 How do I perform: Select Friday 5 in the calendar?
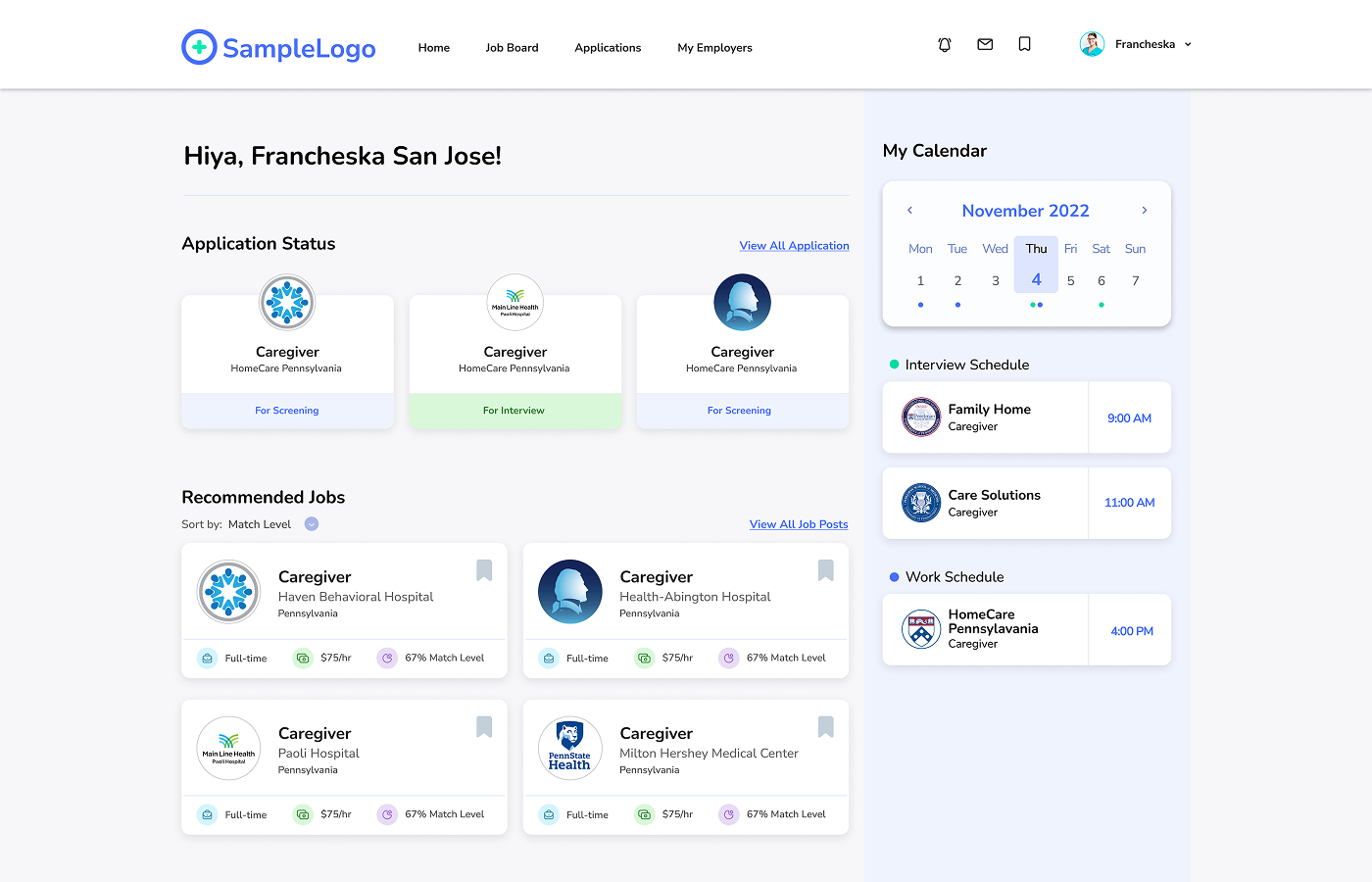(x=1071, y=281)
